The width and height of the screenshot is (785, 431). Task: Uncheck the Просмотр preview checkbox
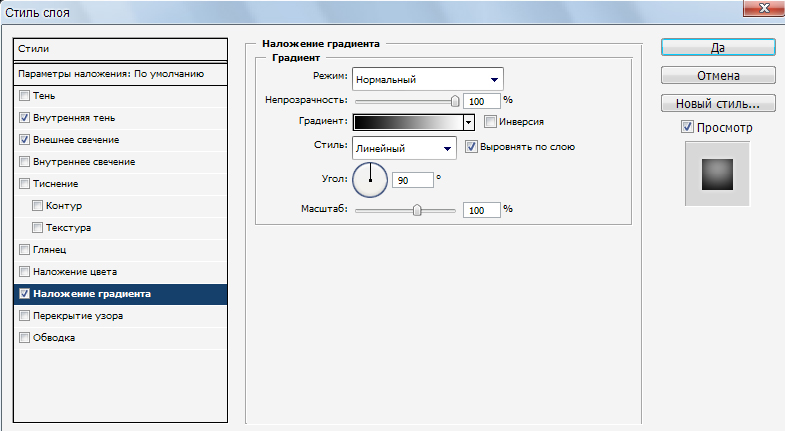coord(687,128)
